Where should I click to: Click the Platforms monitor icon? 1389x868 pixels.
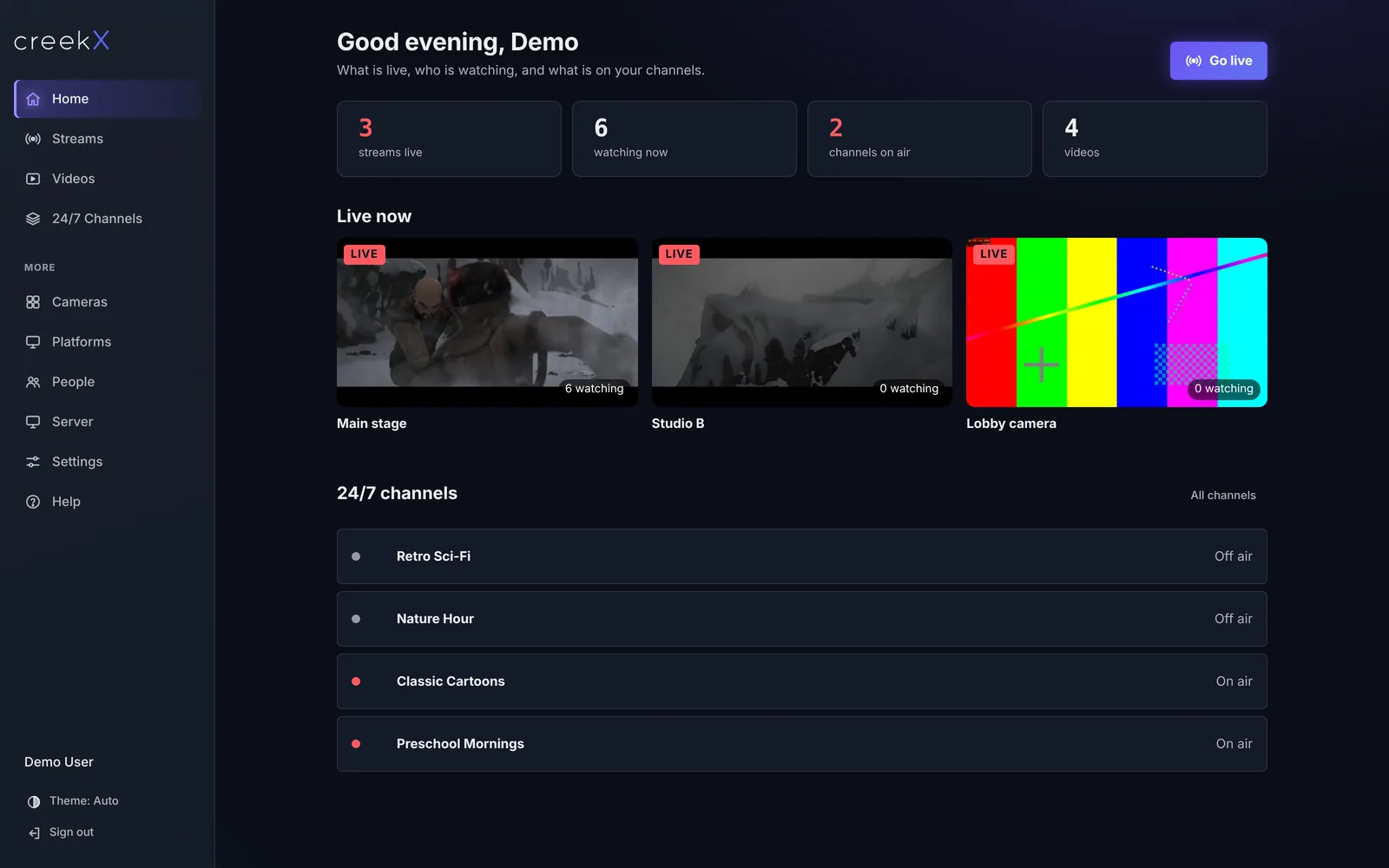[33, 342]
